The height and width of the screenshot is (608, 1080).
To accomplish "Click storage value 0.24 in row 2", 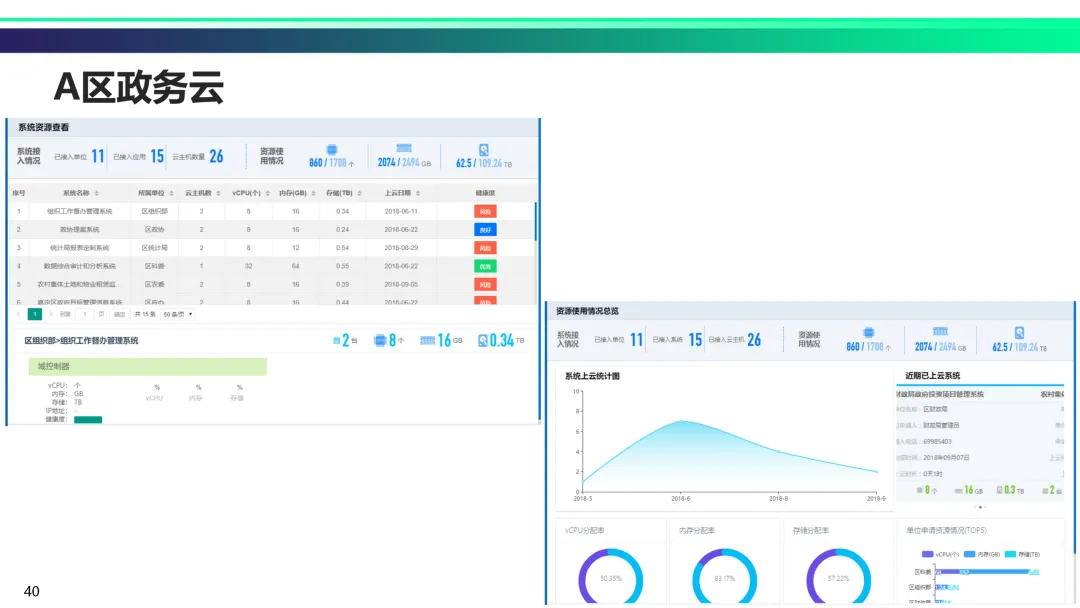I will pos(342,229).
